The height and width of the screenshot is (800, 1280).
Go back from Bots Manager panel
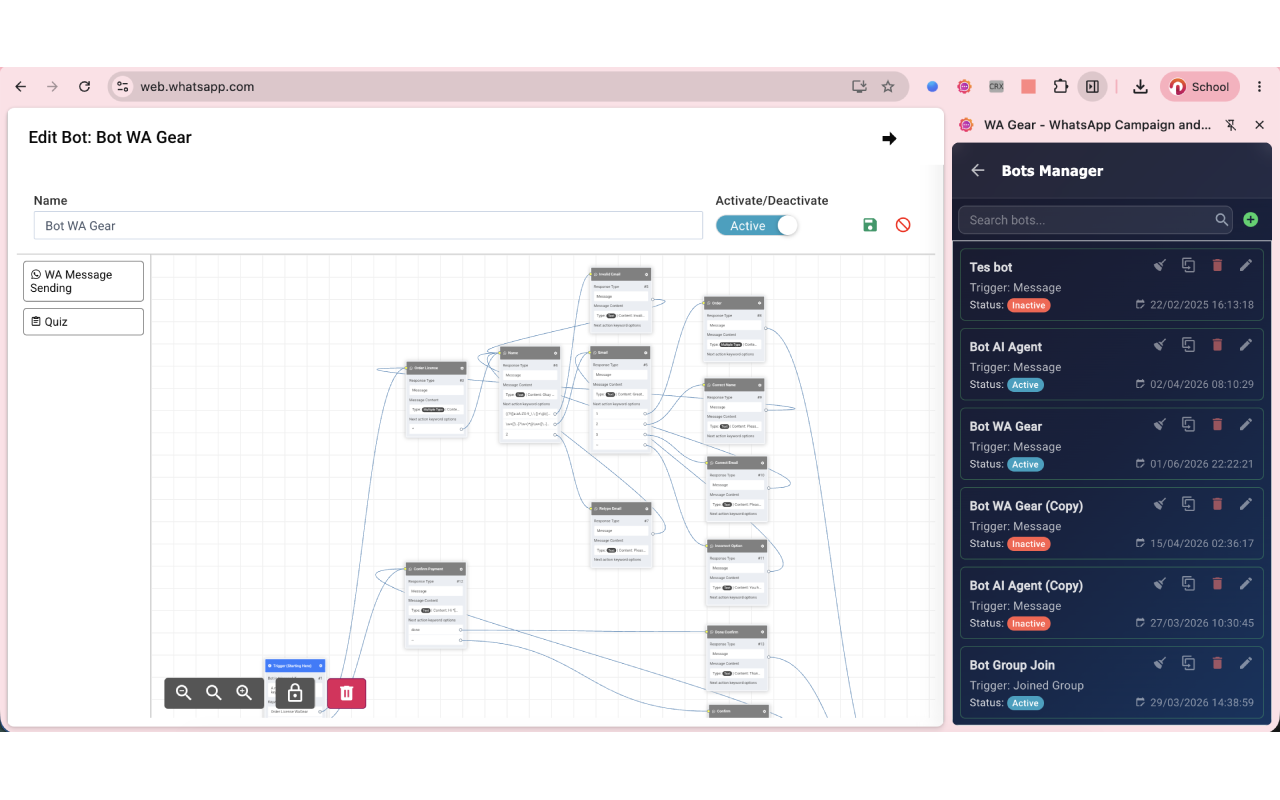click(978, 171)
